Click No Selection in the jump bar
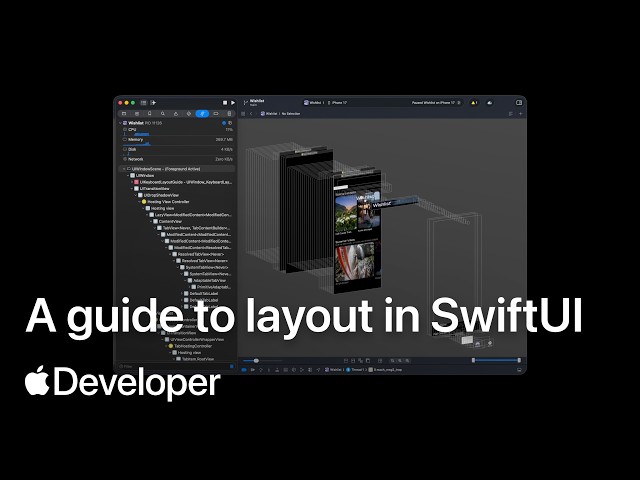Image resolution: width=640 pixels, height=480 pixels. click(x=291, y=114)
